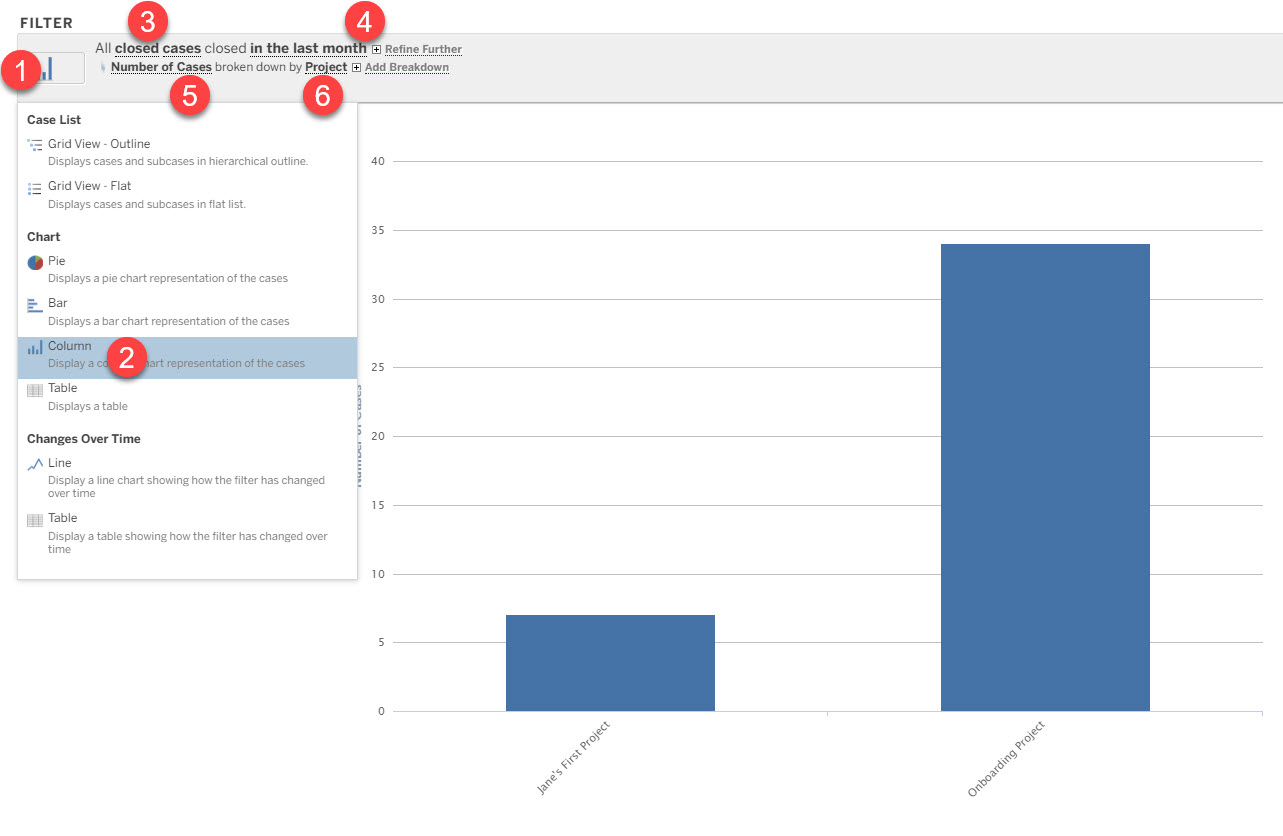Click the 'Jane's First Project' axis label

point(573,758)
